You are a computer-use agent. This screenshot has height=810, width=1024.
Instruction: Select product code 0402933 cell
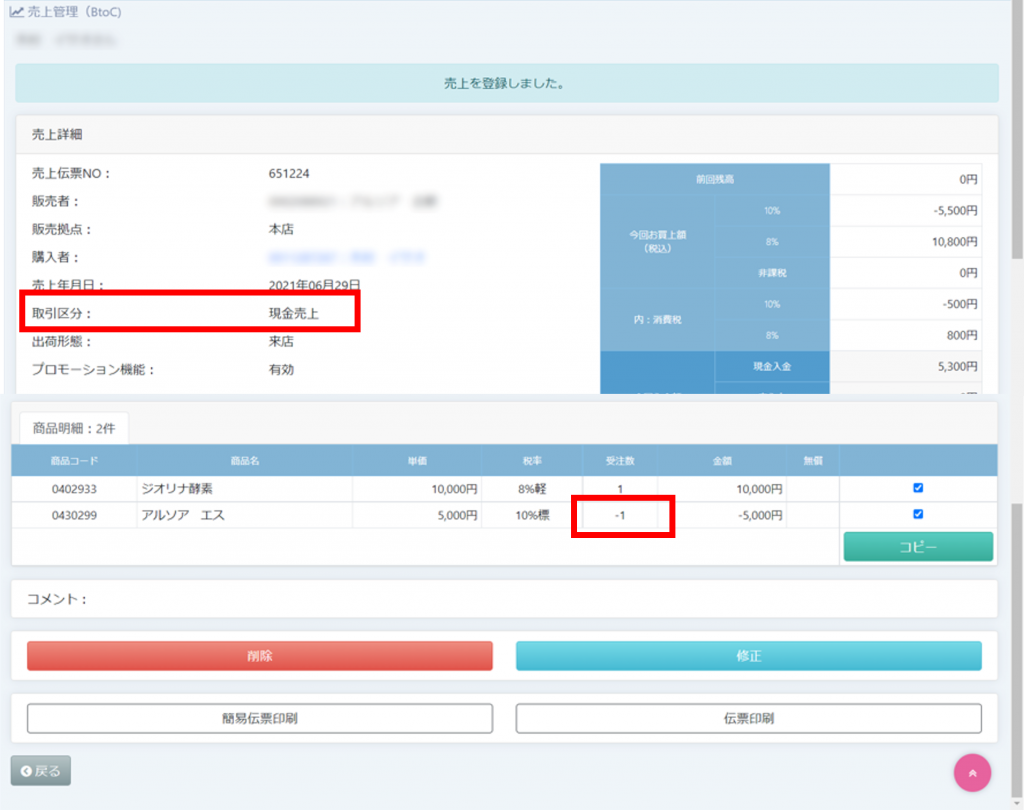coord(75,489)
